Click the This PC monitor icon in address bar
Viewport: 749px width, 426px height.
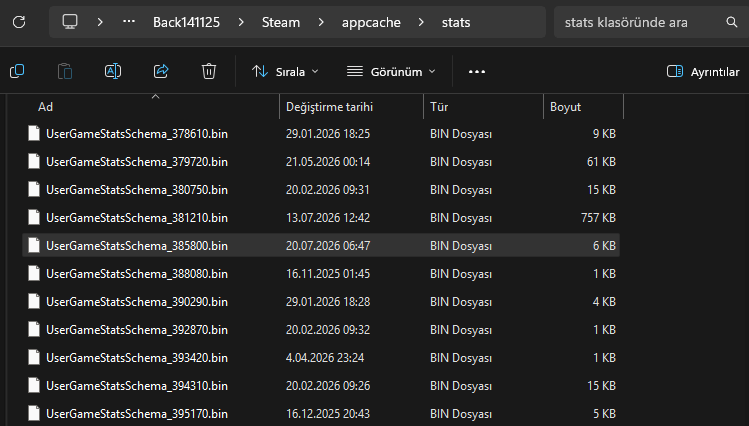coord(70,21)
